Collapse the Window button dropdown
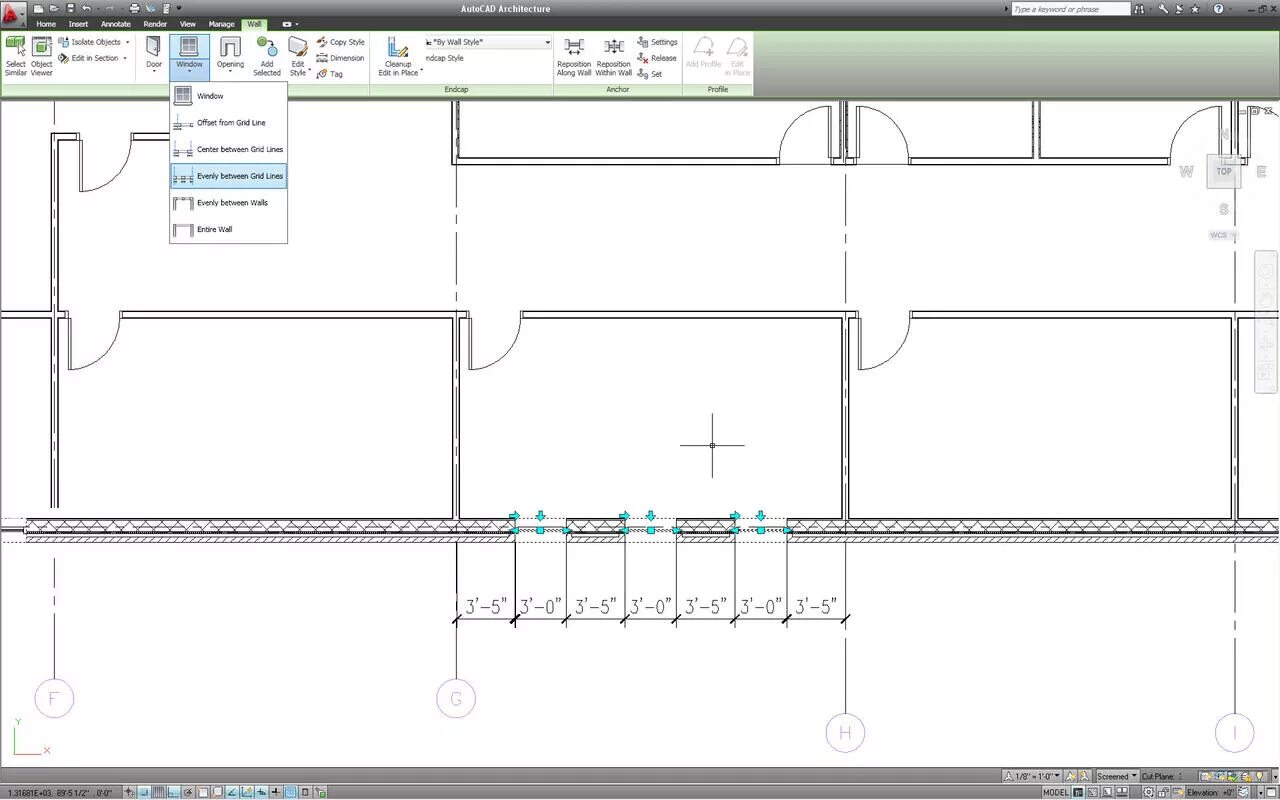The height and width of the screenshot is (800, 1280). [x=189, y=72]
